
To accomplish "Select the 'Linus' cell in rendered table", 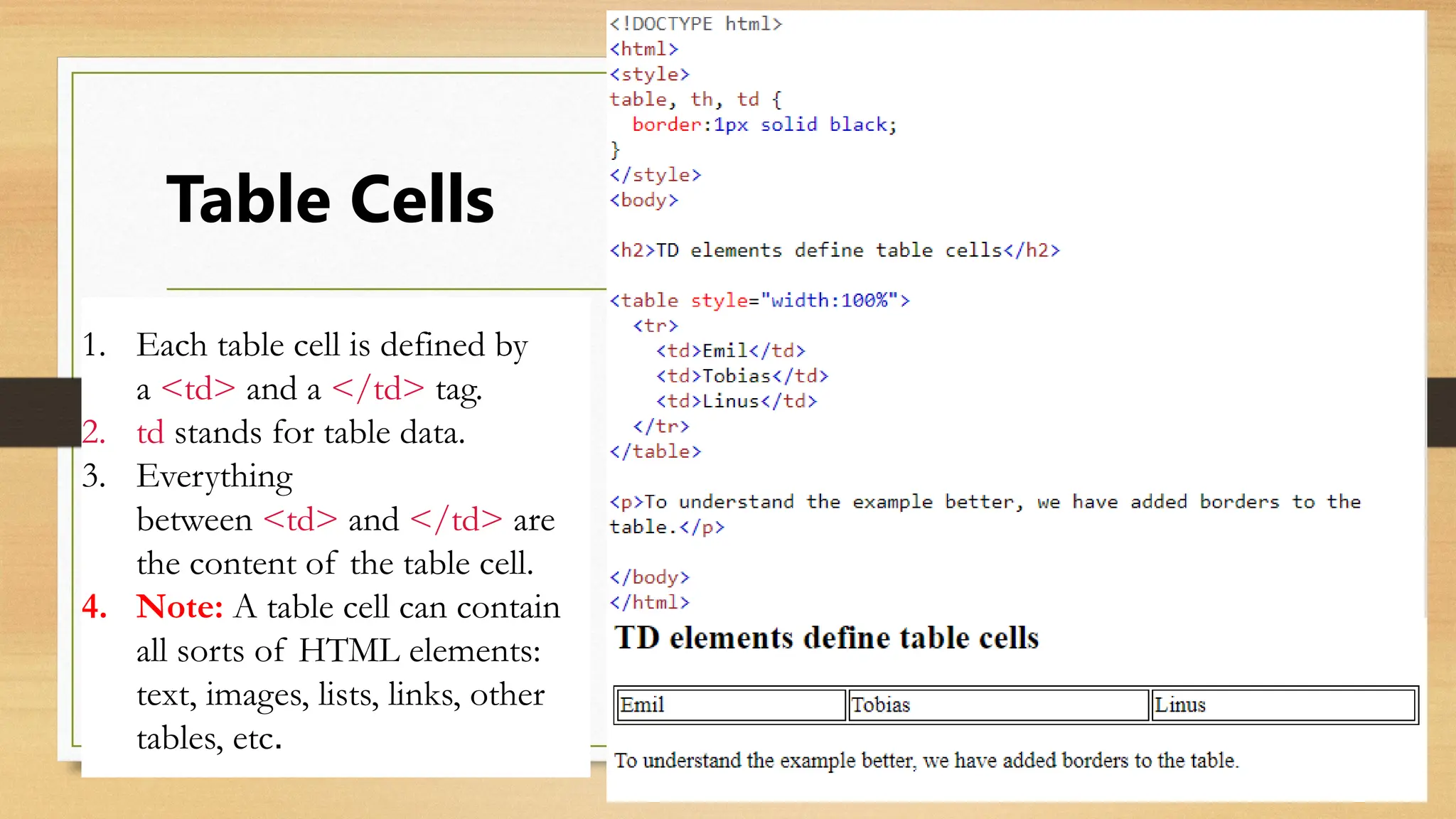I will (x=1283, y=705).
